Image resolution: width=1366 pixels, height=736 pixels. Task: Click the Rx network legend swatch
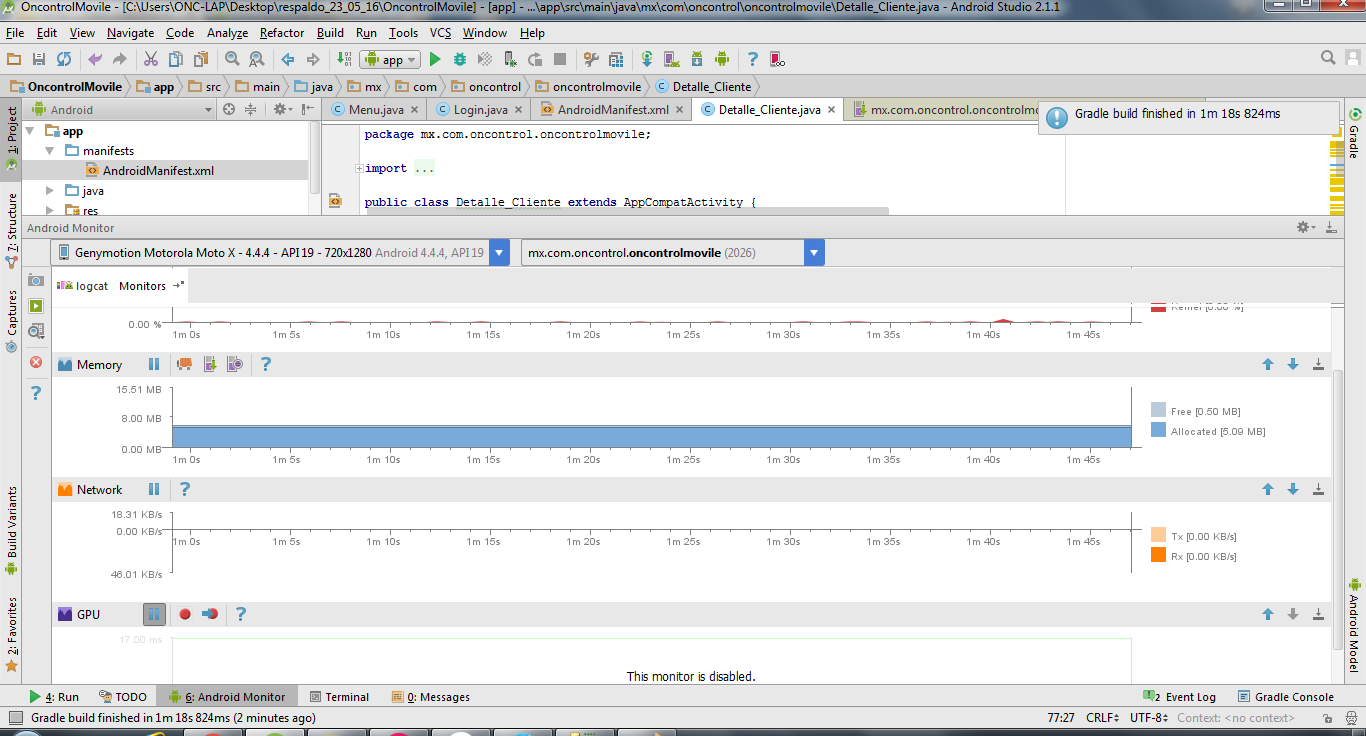pyautogui.click(x=1158, y=555)
